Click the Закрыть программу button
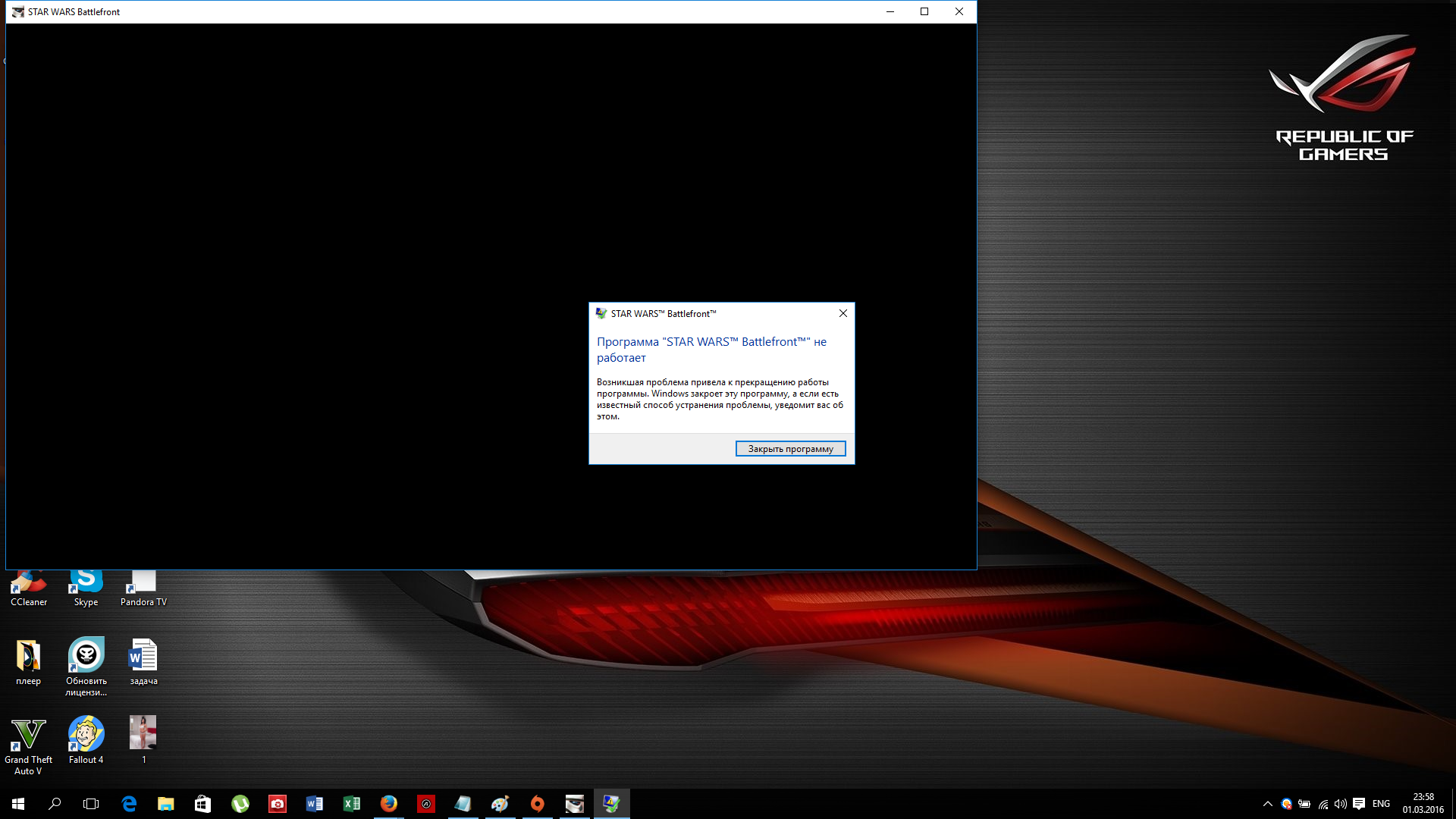The image size is (1456, 819). [x=790, y=449]
